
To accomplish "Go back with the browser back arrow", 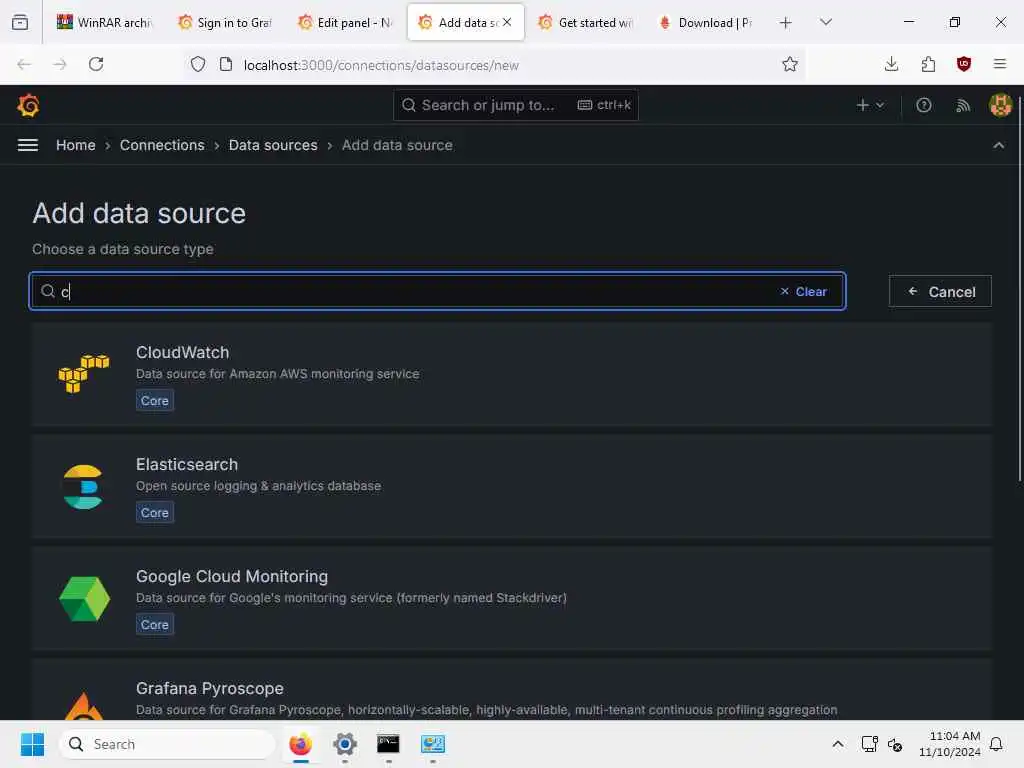I will pyautogui.click(x=24, y=64).
